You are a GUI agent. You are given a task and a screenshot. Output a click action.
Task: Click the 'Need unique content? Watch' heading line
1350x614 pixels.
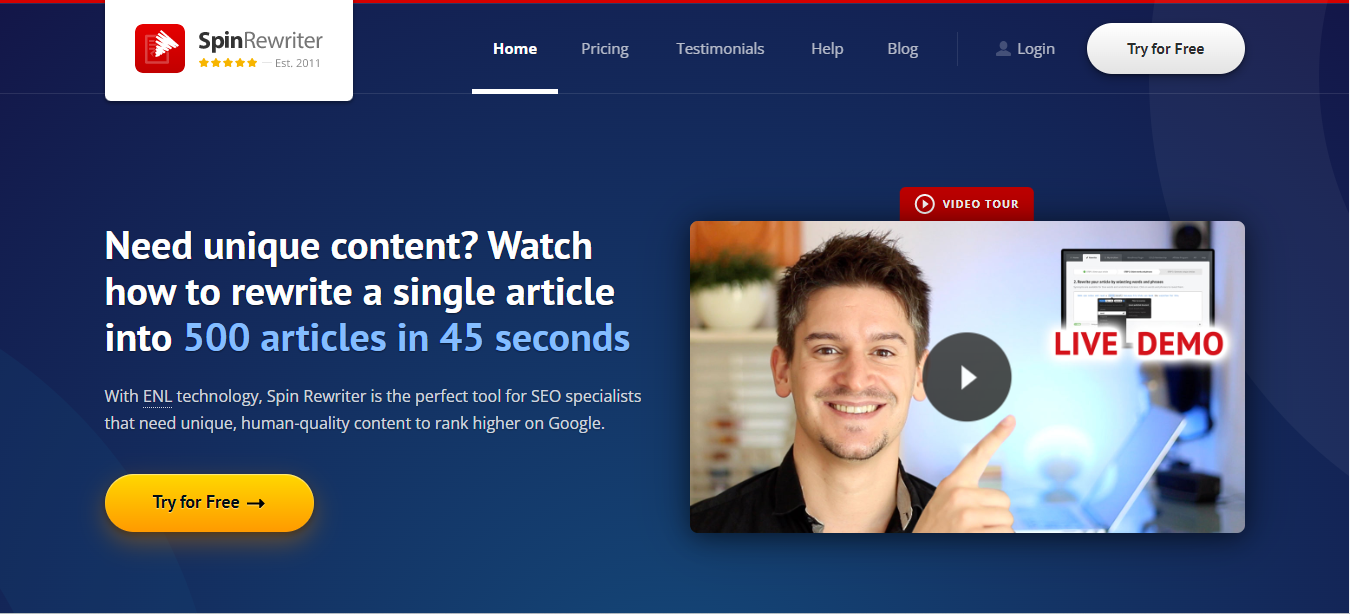pyautogui.click(x=349, y=246)
